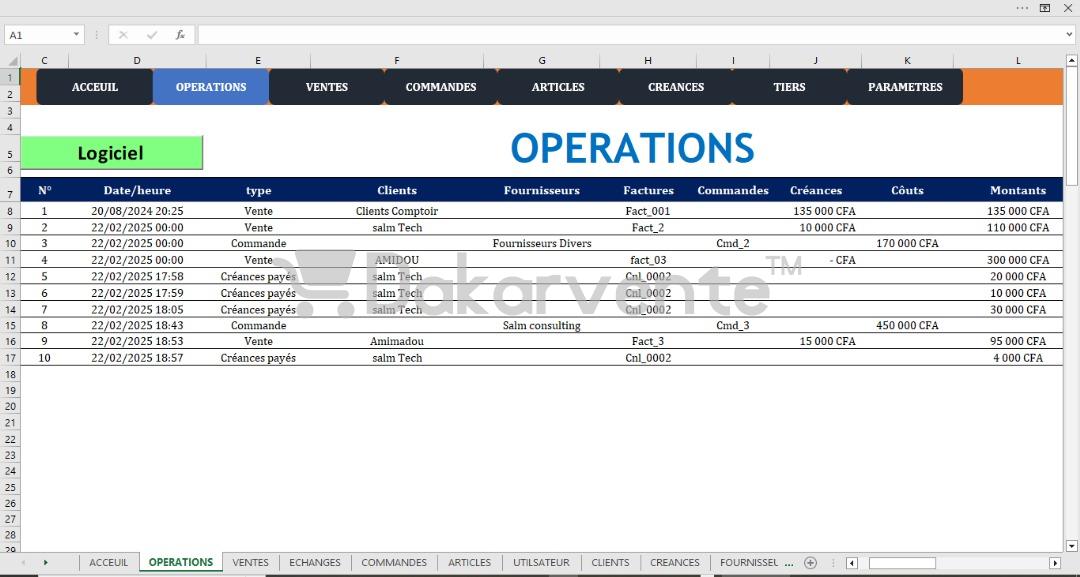Click inside the formula bar input

631,34
